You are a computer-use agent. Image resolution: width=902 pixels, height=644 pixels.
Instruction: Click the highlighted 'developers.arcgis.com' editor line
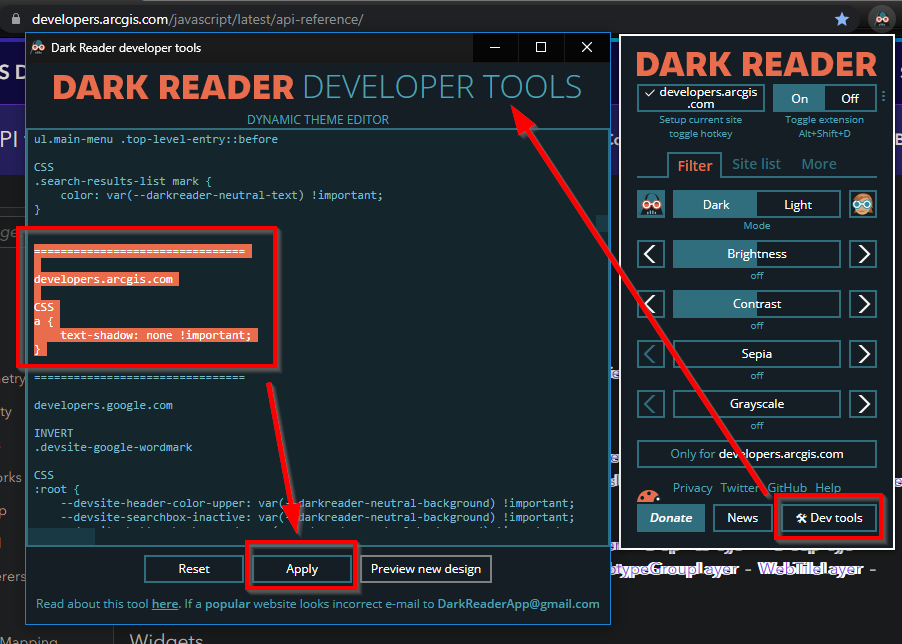click(103, 279)
